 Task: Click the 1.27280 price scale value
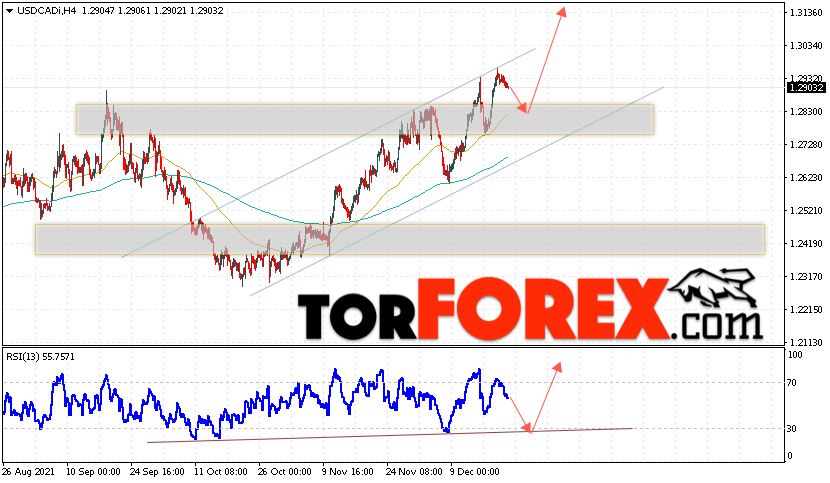click(x=805, y=145)
